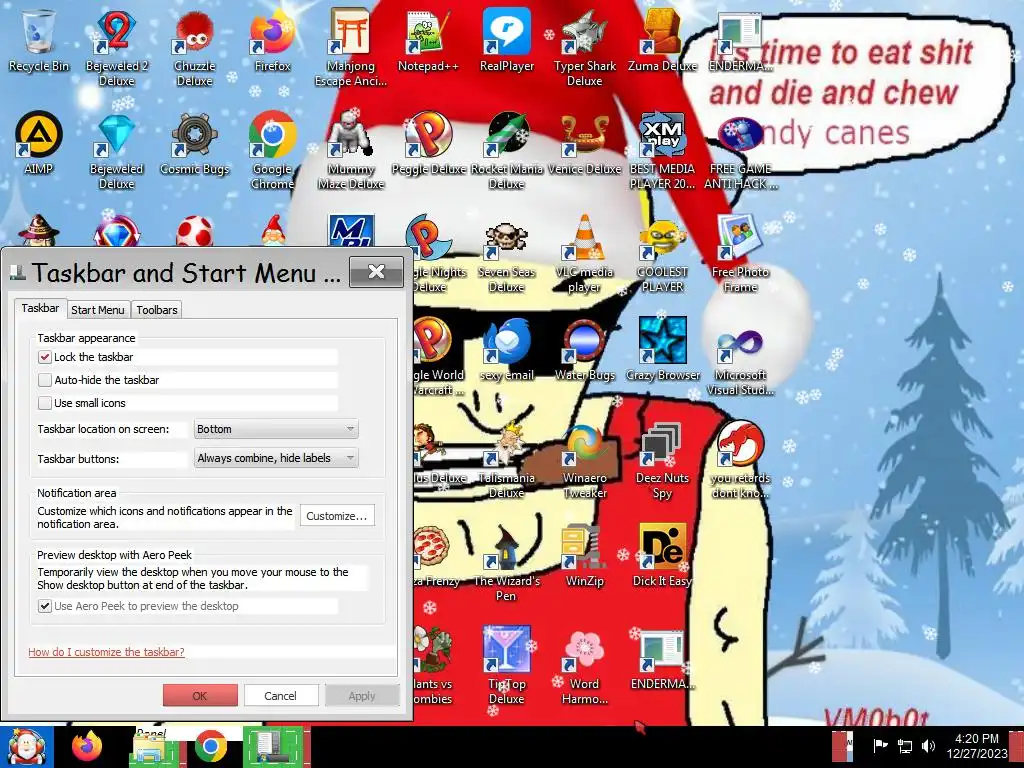Launch VLC media player shortcut
The image size is (1024, 768).
(x=584, y=255)
